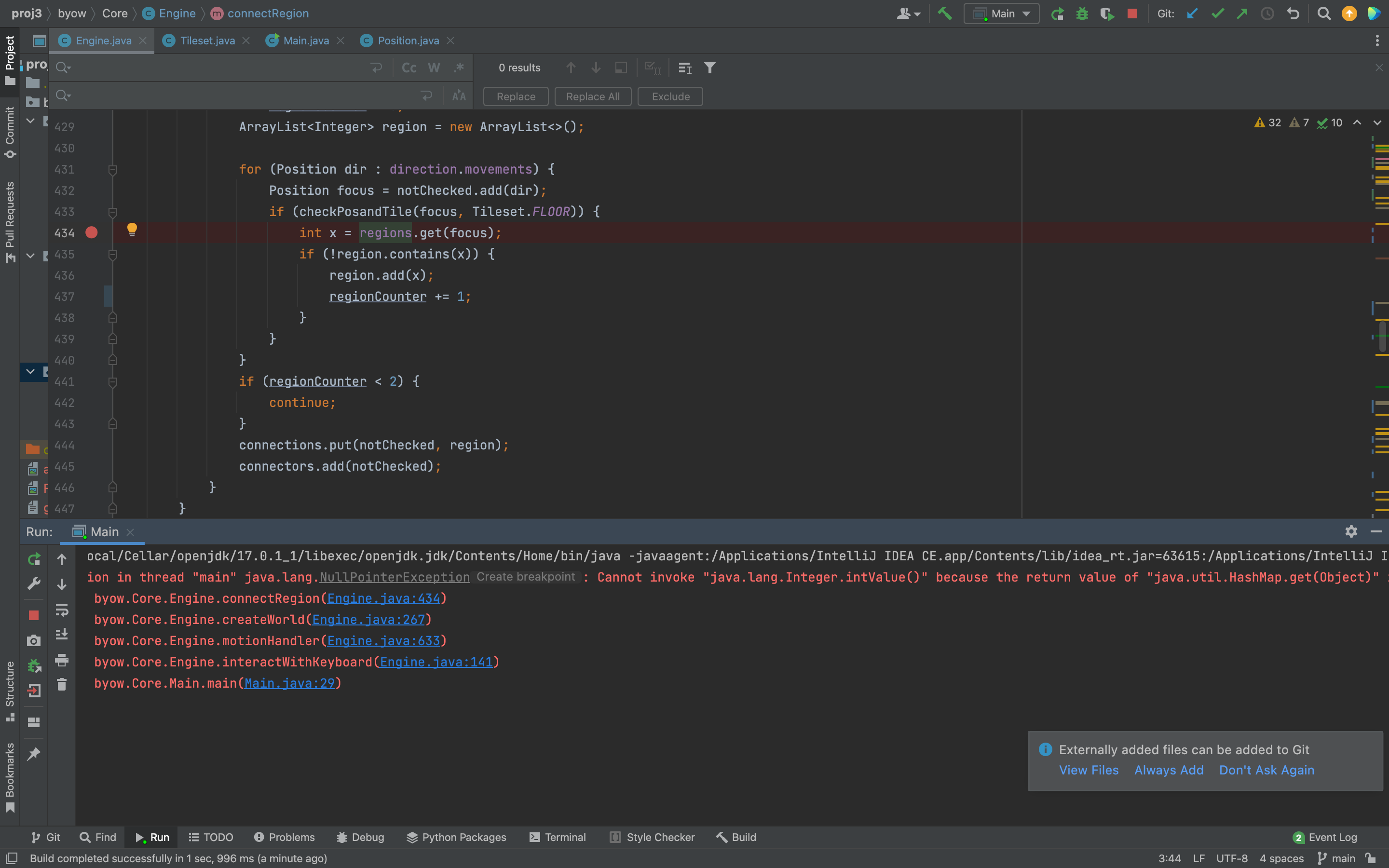The image size is (1389, 868).
Task: Stop the running program with red square
Action: click(1132, 13)
